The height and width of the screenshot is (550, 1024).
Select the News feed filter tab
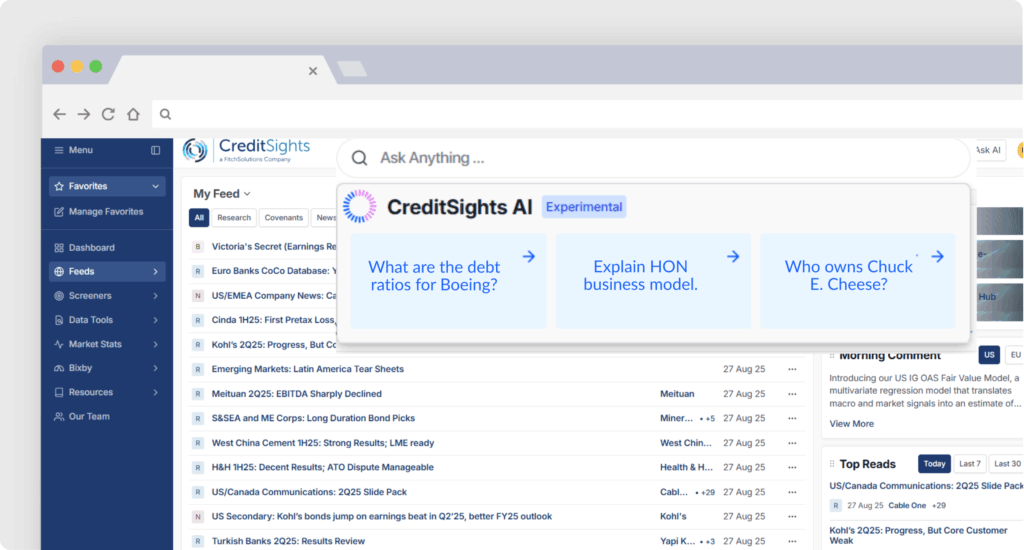[x=325, y=218]
